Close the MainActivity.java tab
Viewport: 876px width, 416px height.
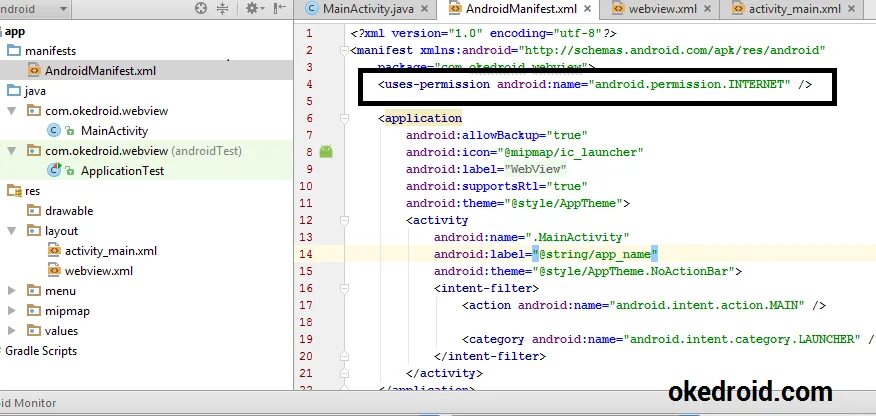425,9
